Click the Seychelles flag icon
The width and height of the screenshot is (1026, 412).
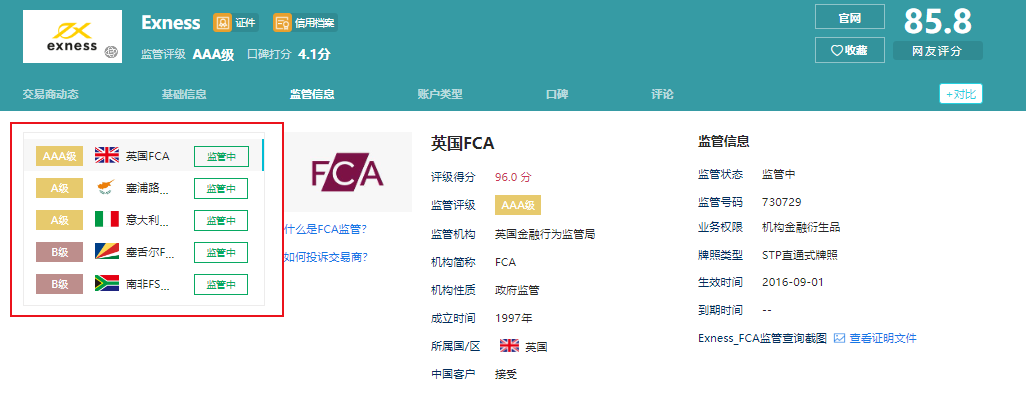107,252
